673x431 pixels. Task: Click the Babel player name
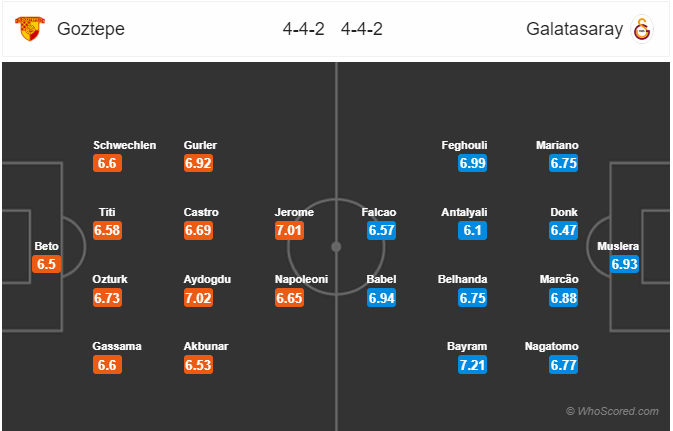pyautogui.click(x=381, y=279)
